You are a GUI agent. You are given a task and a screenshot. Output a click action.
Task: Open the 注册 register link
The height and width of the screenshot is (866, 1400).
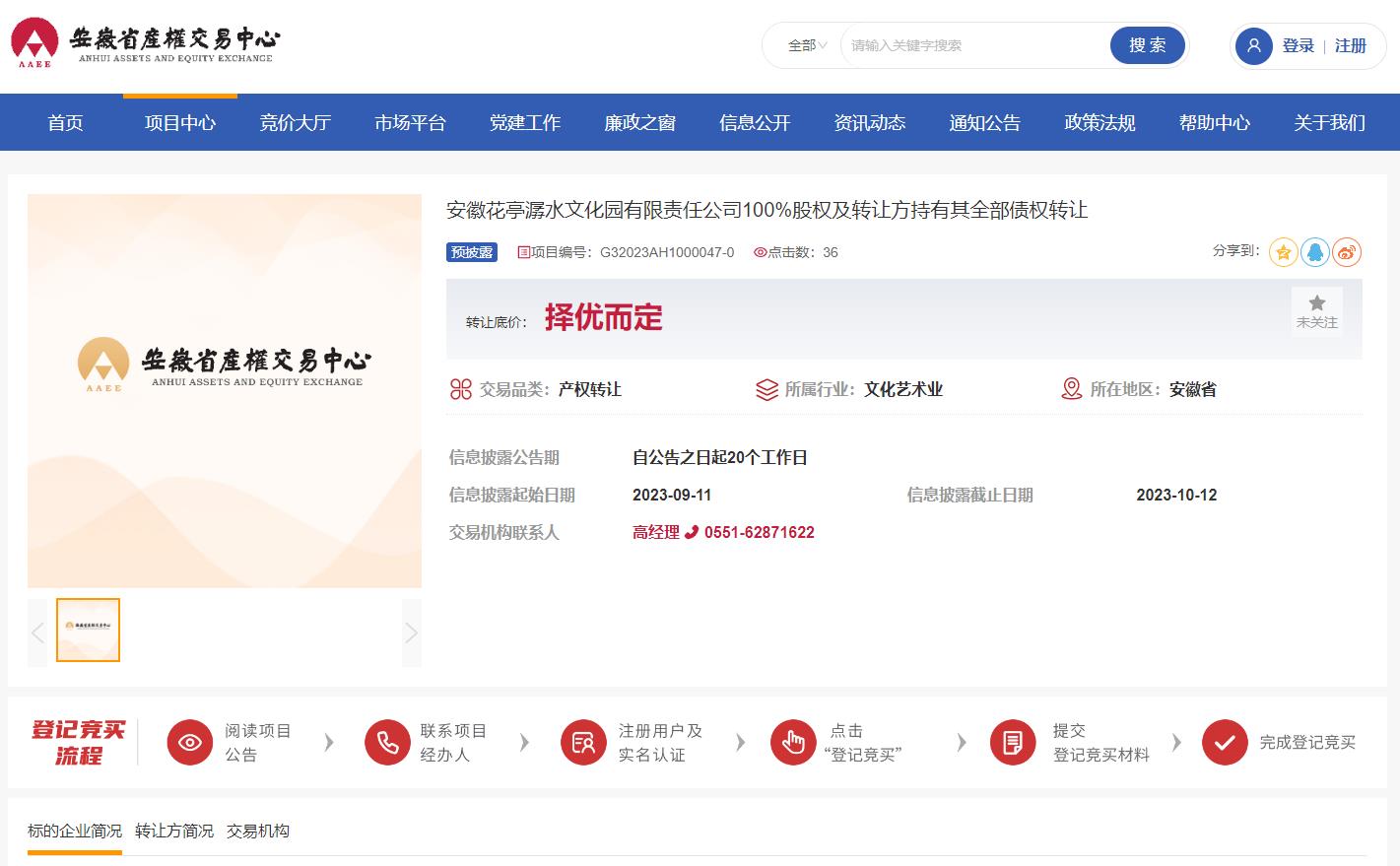[1351, 45]
